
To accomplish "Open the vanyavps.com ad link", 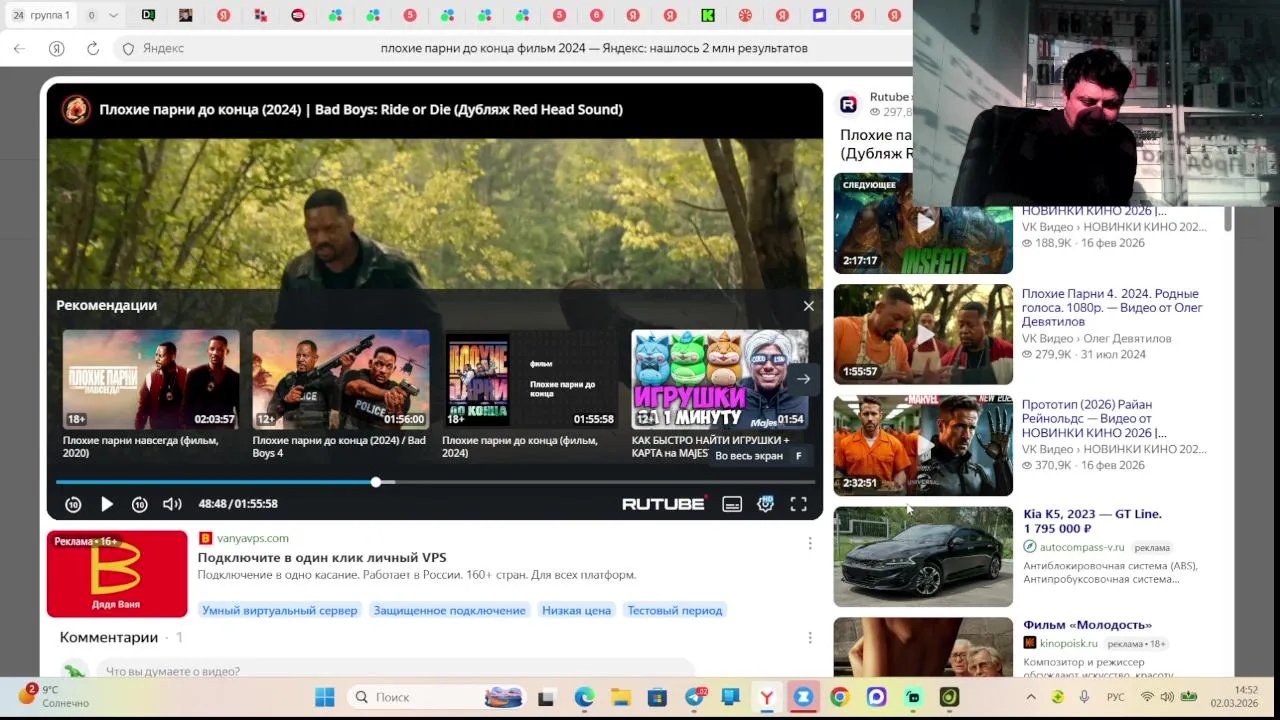I will pos(253,538).
